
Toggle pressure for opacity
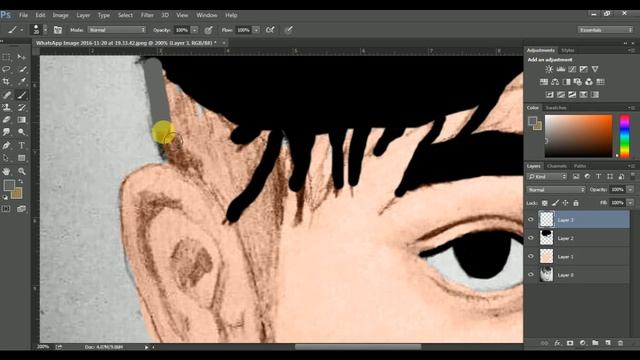tap(209, 30)
